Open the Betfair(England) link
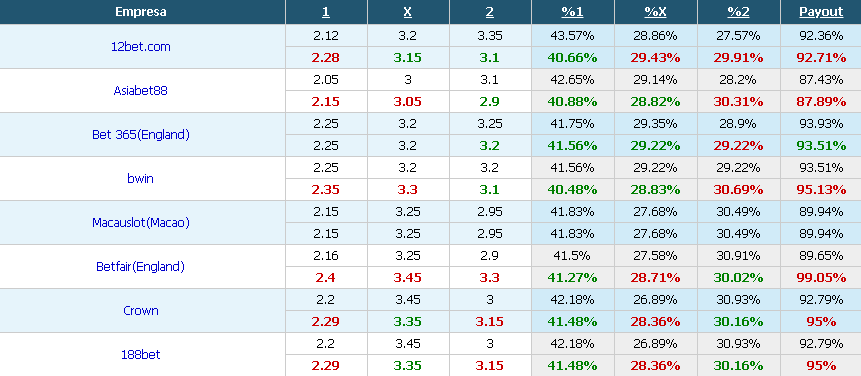Viewport: 861px width, 376px height. pyautogui.click(x=141, y=267)
